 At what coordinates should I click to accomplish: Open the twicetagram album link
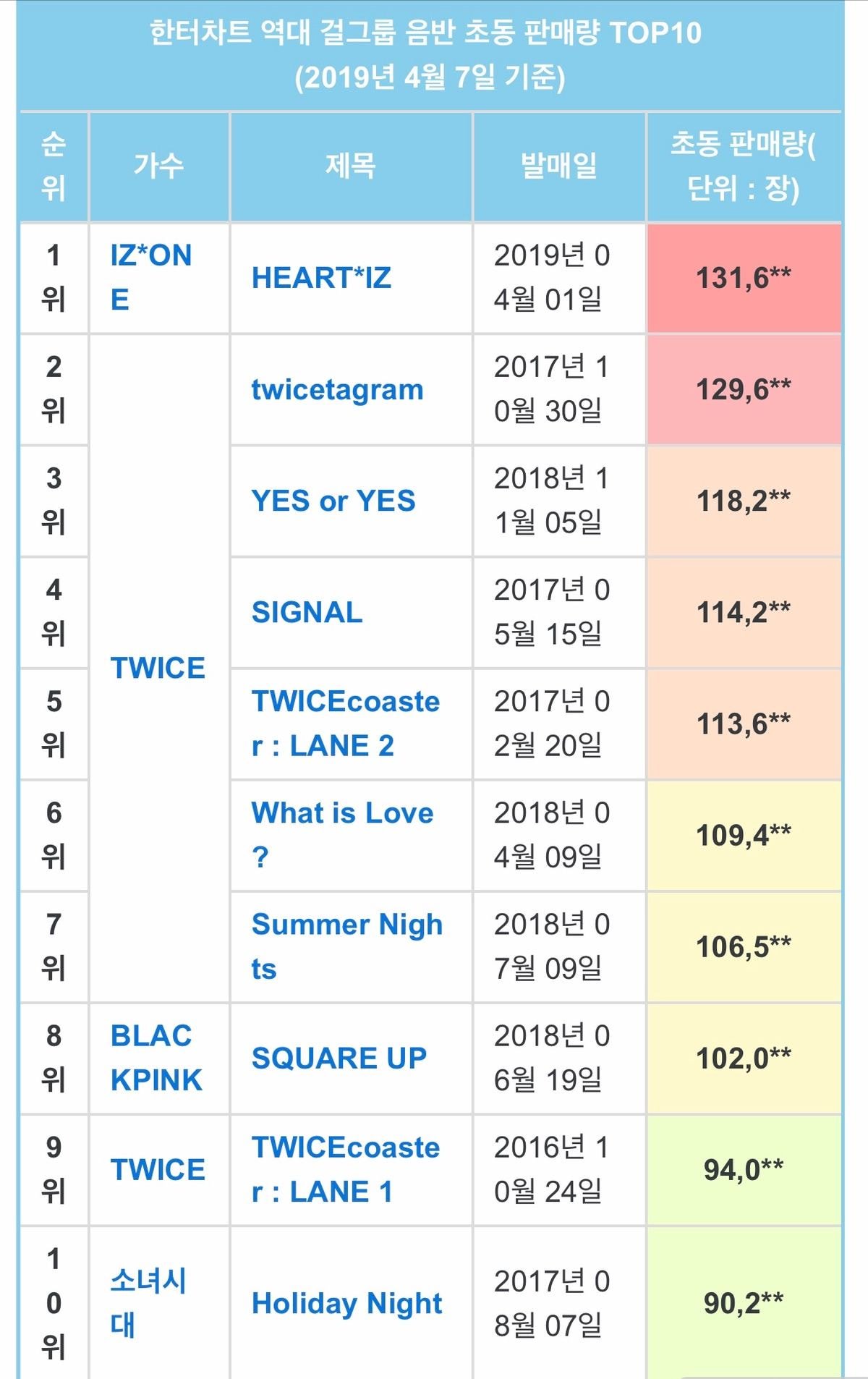(337, 390)
